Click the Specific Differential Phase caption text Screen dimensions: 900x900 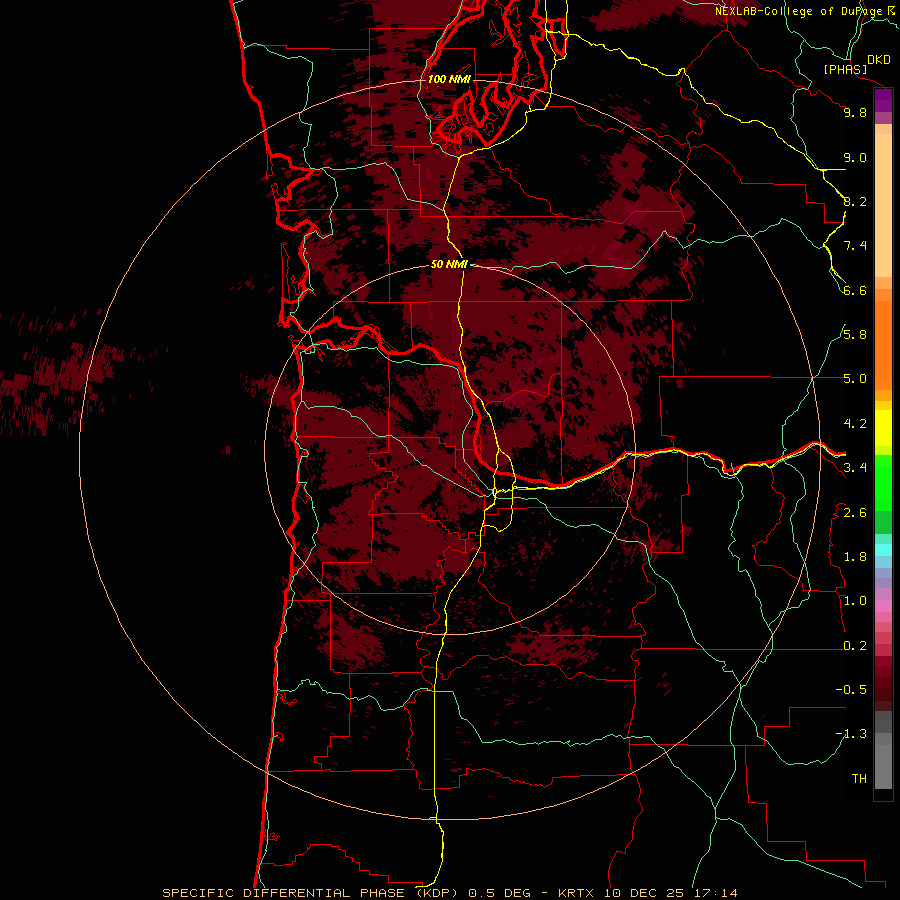[450, 893]
